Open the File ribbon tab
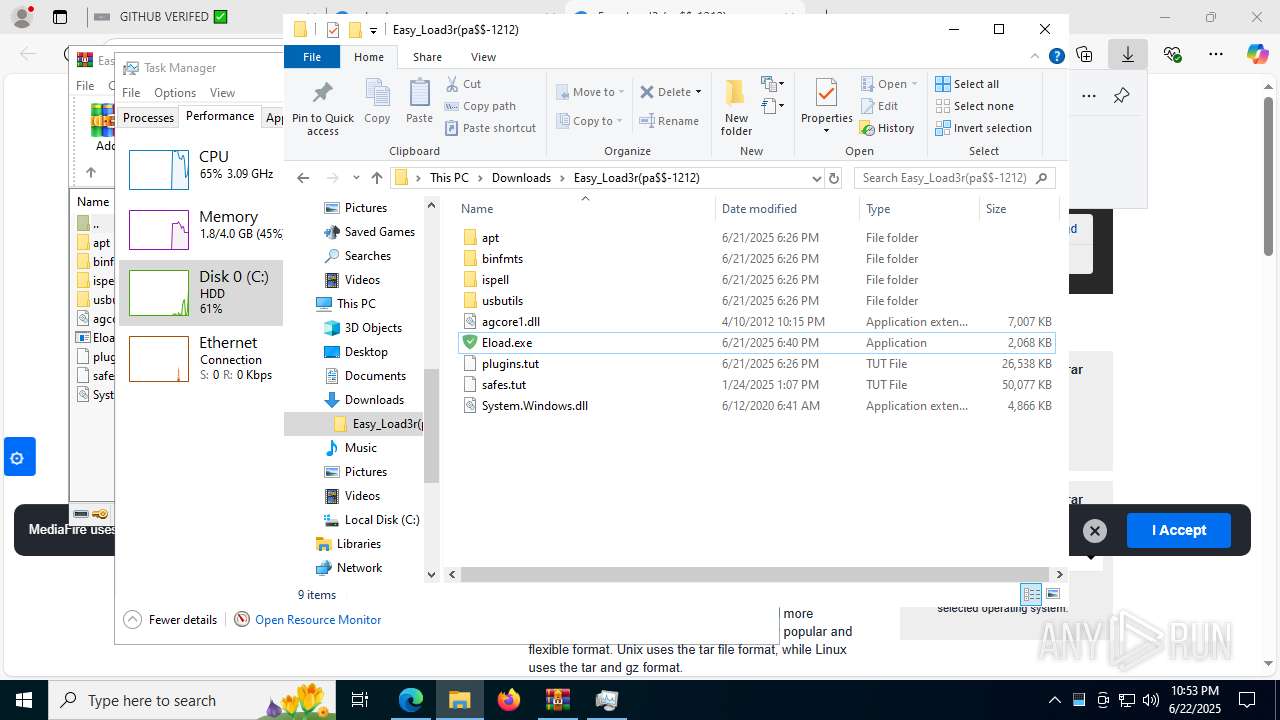1280x720 pixels. point(312,57)
